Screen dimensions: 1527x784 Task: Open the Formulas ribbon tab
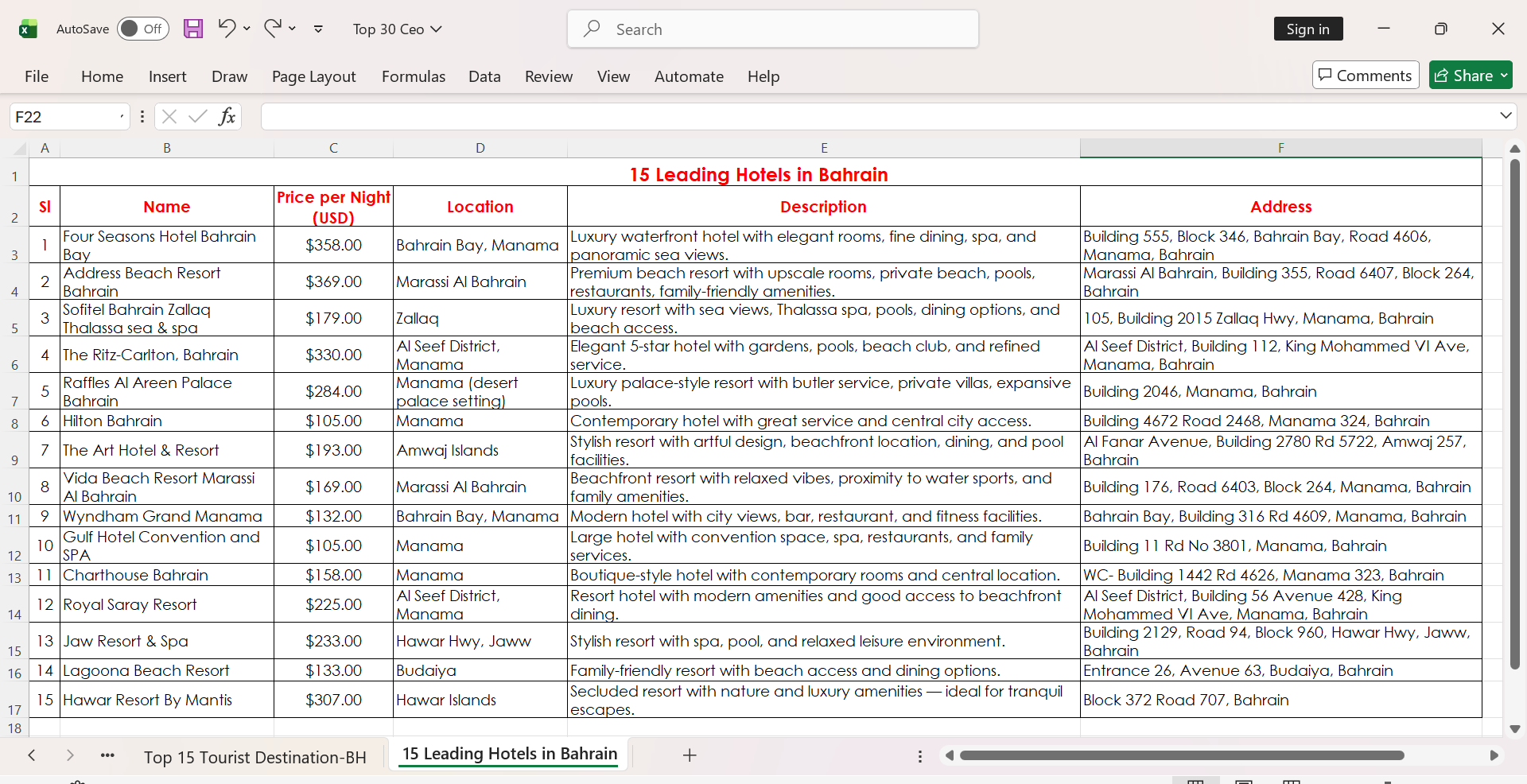point(414,76)
